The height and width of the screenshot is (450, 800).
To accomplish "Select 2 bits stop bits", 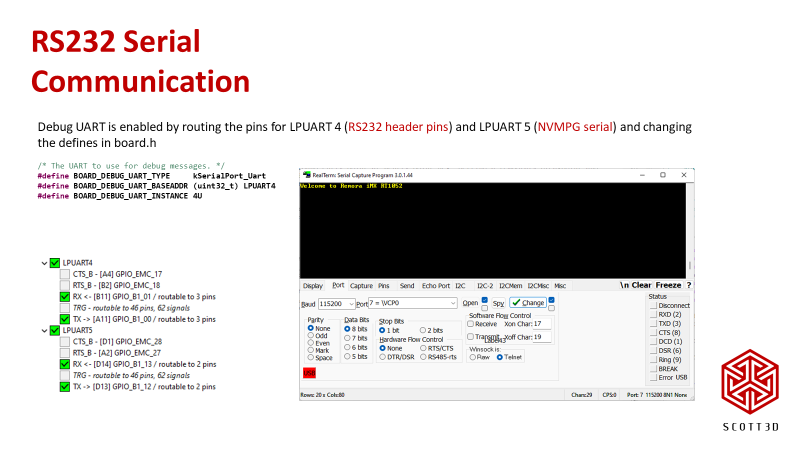I will tap(422, 331).
